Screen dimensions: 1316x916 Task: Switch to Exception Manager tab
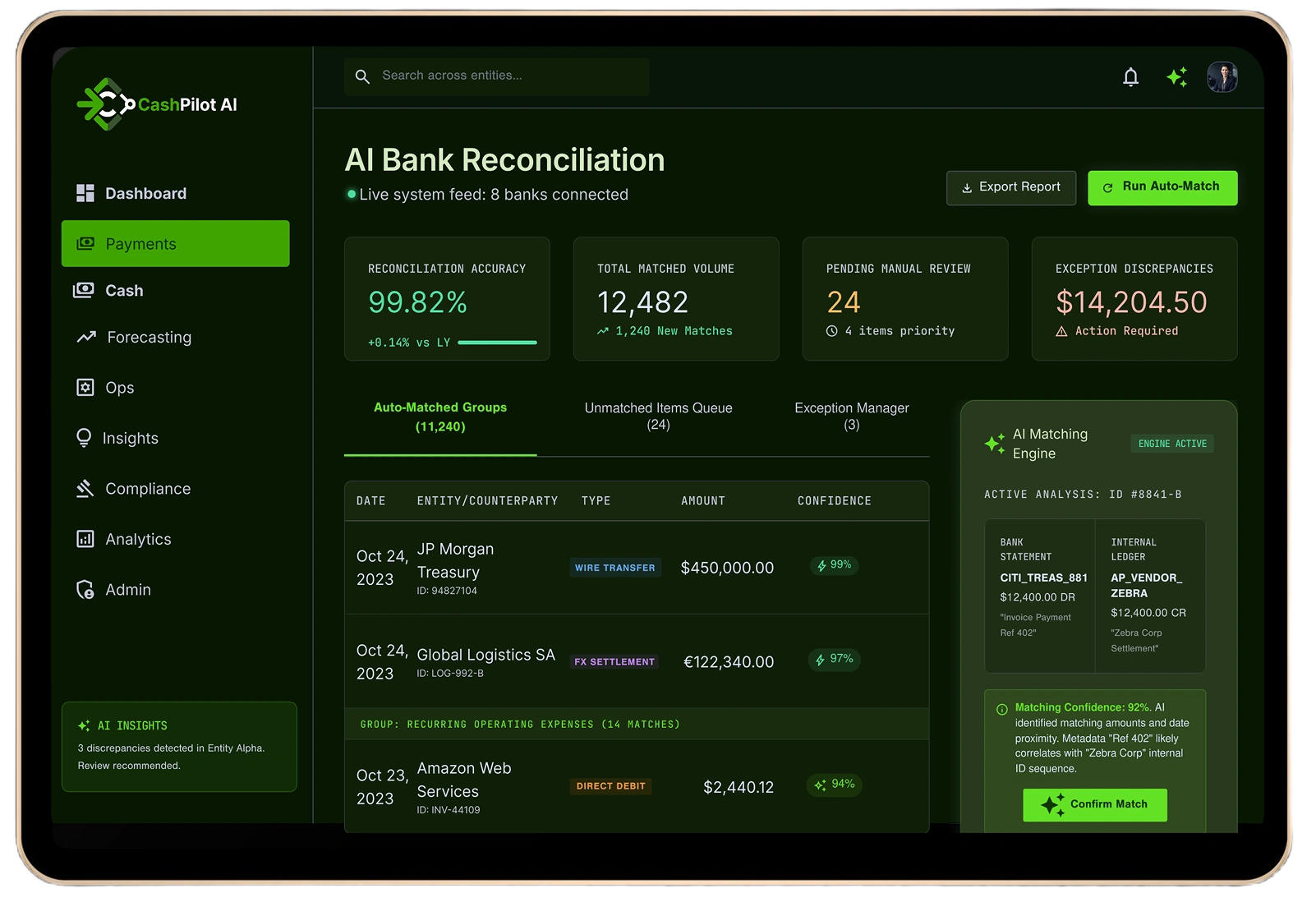pos(852,417)
